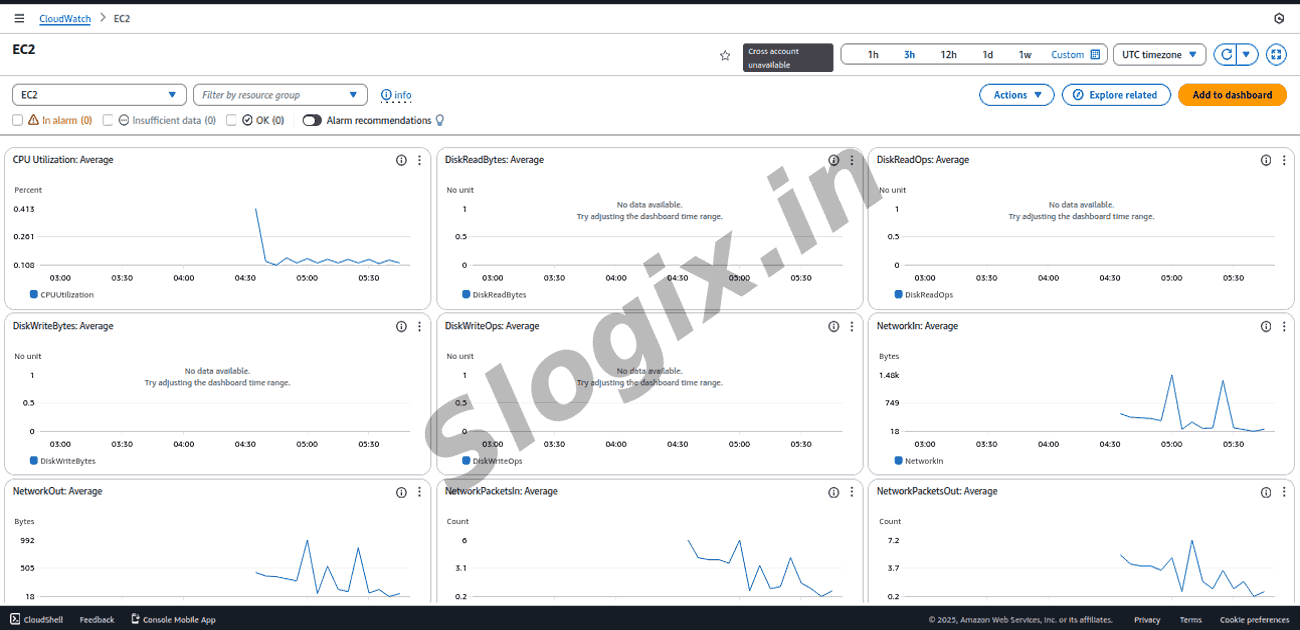Launch CloudShell from footer
Screen dimensions: 1300x630
point(36,620)
